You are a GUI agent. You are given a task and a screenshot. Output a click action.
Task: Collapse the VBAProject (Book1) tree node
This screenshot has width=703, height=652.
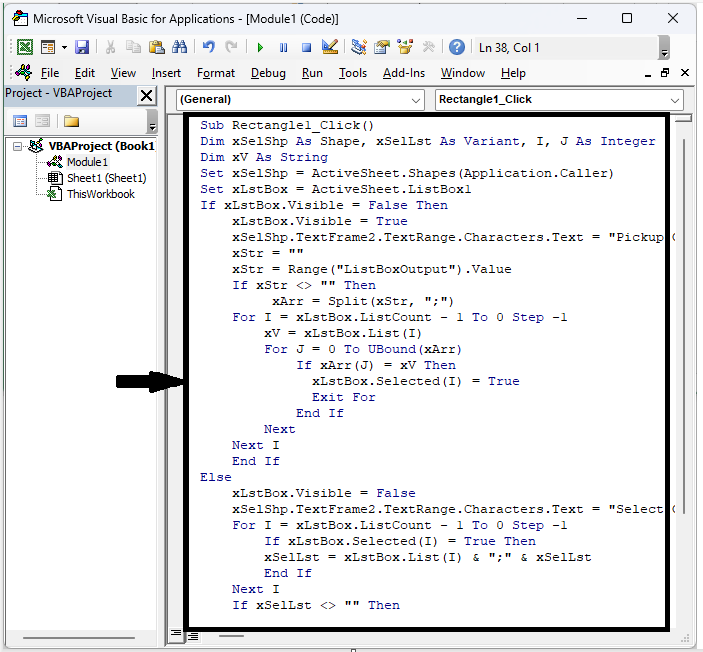tap(19, 146)
